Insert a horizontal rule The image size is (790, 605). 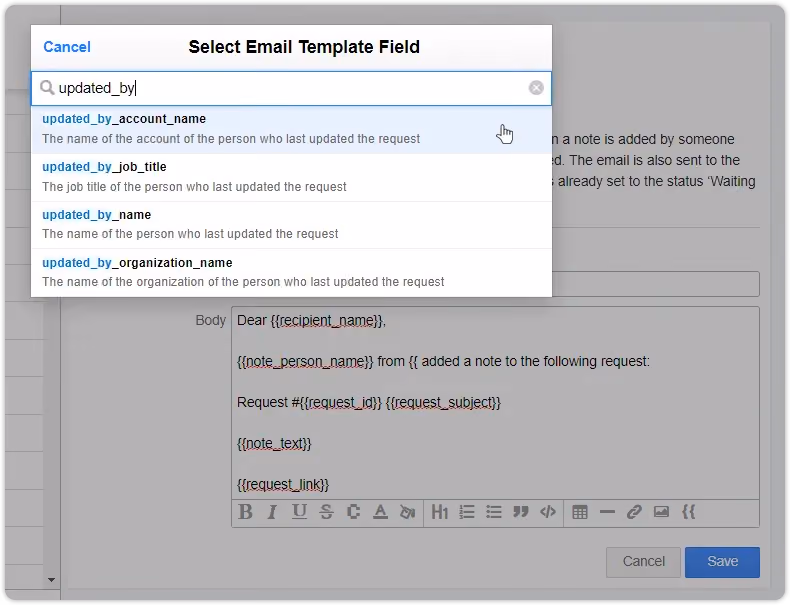click(x=607, y=512)
